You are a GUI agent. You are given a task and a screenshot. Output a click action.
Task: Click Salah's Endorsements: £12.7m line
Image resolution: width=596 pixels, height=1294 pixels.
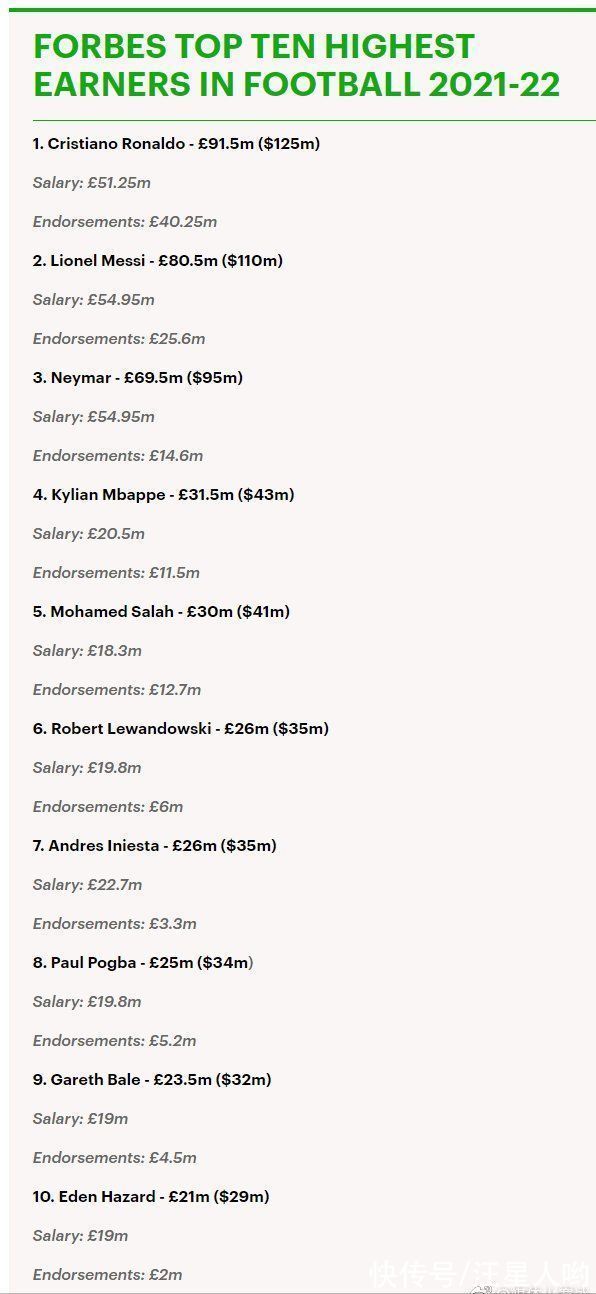tap(117, 690)
